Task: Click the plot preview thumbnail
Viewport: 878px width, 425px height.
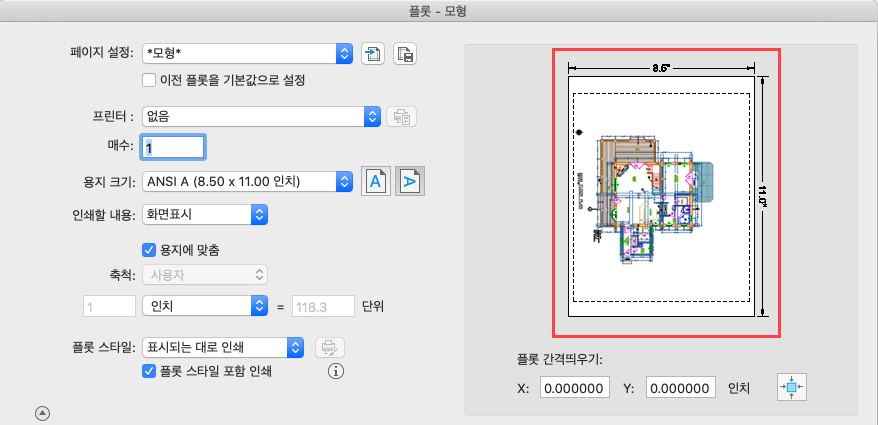Action: pyautogui.click(x=666, y=193)
